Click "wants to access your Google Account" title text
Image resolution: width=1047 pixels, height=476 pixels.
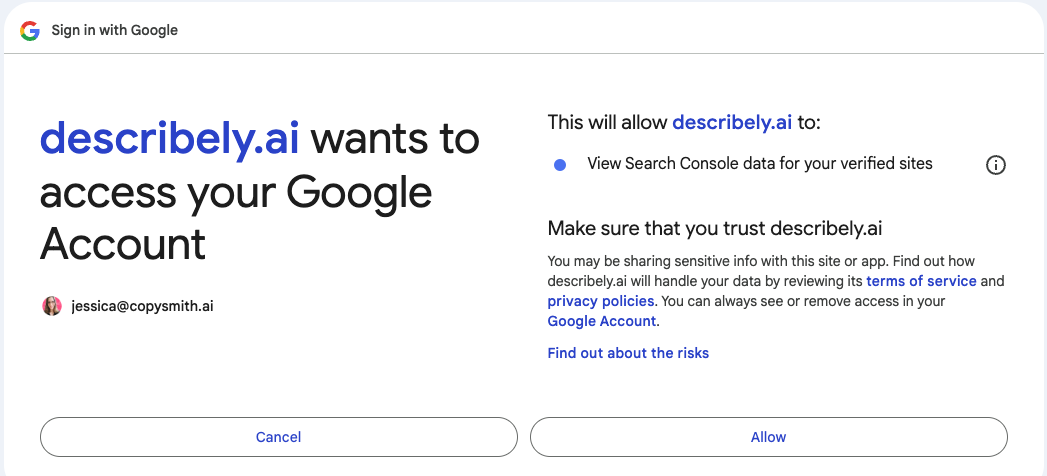coord(260,192)
